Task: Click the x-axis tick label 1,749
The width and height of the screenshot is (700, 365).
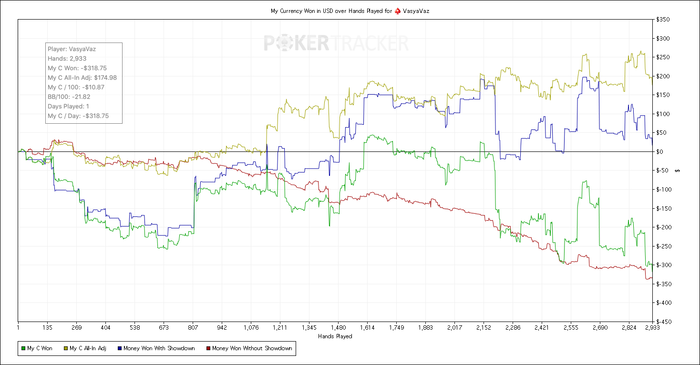Action: point(396,328)
